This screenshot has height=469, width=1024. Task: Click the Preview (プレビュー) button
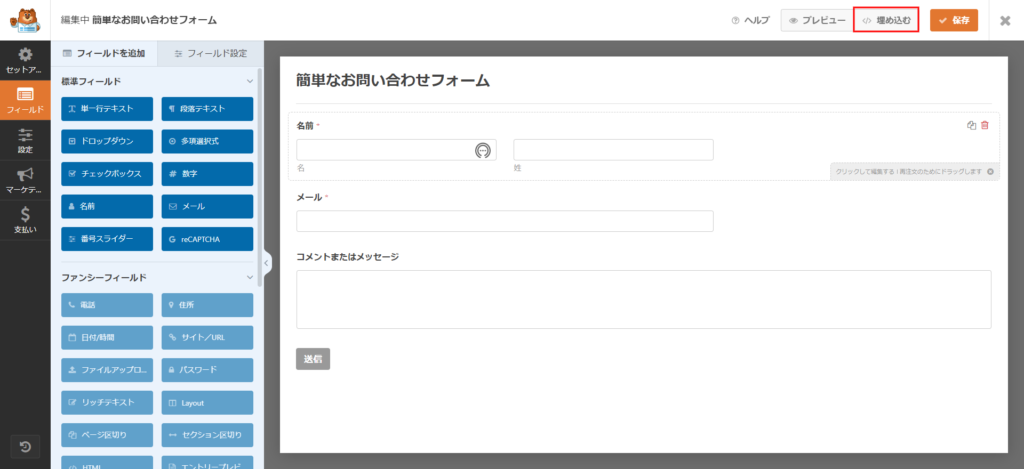[x=817, y=20]
